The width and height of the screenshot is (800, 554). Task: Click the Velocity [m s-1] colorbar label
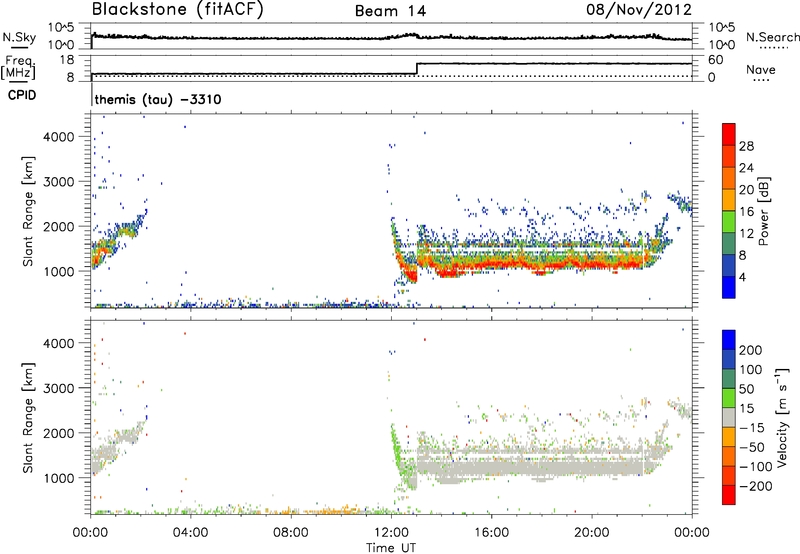tap(782, 417)
